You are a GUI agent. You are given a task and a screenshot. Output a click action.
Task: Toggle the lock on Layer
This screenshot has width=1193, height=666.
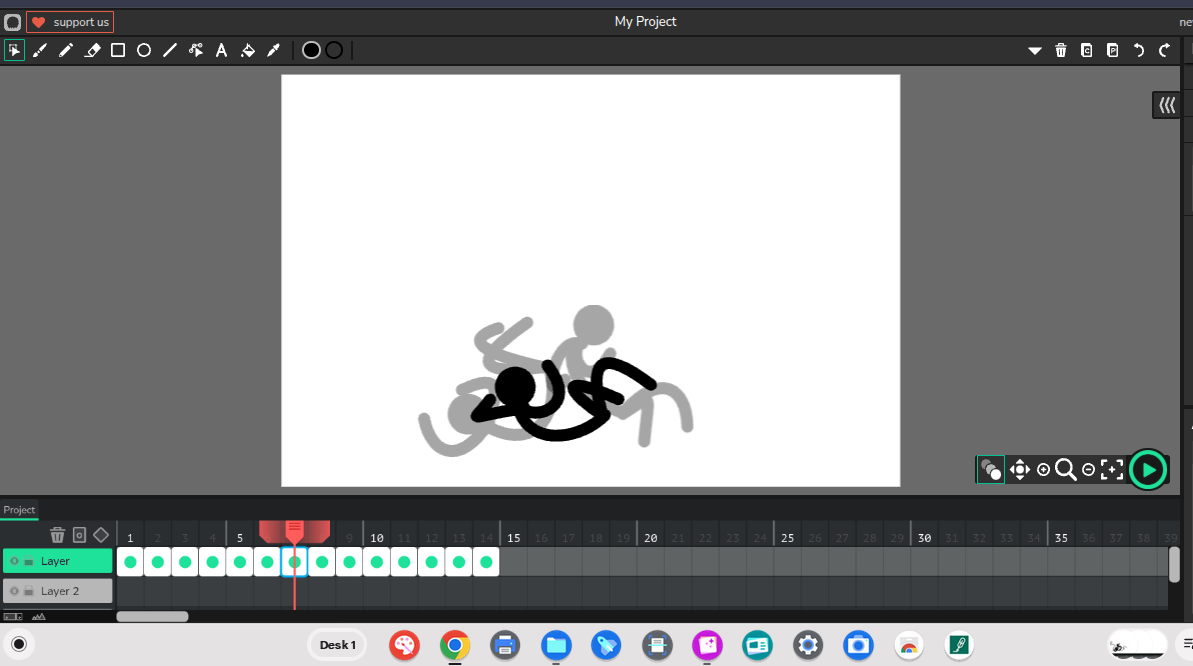click(x=29, y=562)
